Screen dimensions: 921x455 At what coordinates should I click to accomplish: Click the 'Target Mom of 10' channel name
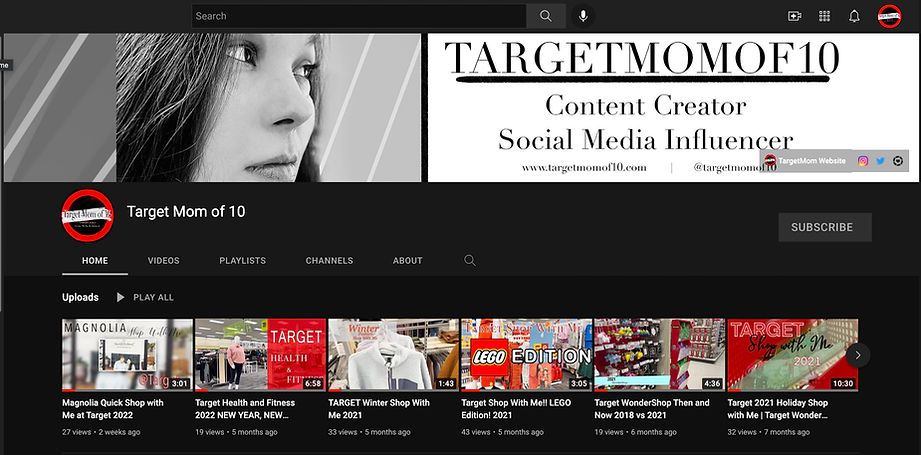186,212
